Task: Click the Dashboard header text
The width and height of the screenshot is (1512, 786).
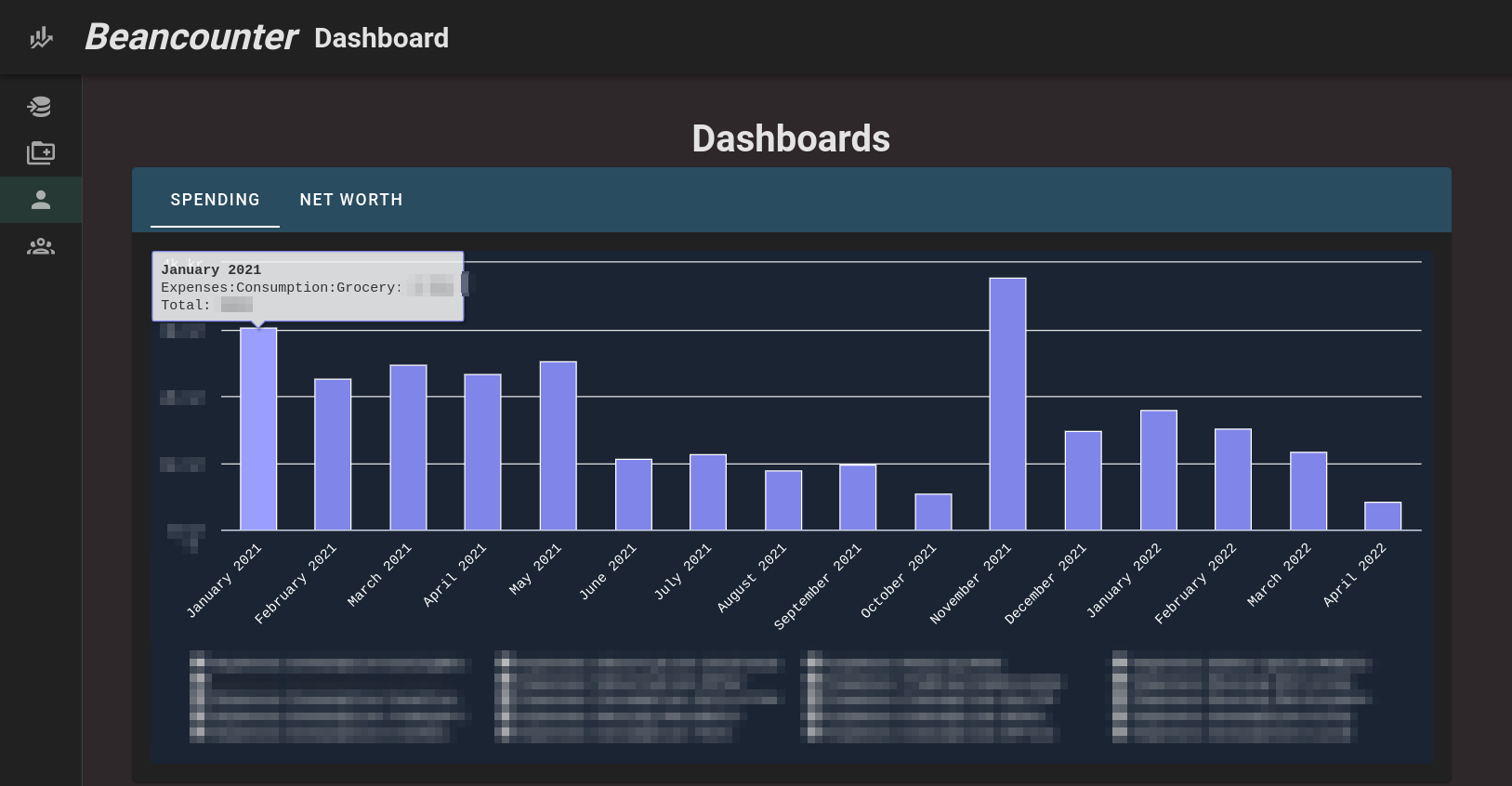Action: click(x=381, y=38)
